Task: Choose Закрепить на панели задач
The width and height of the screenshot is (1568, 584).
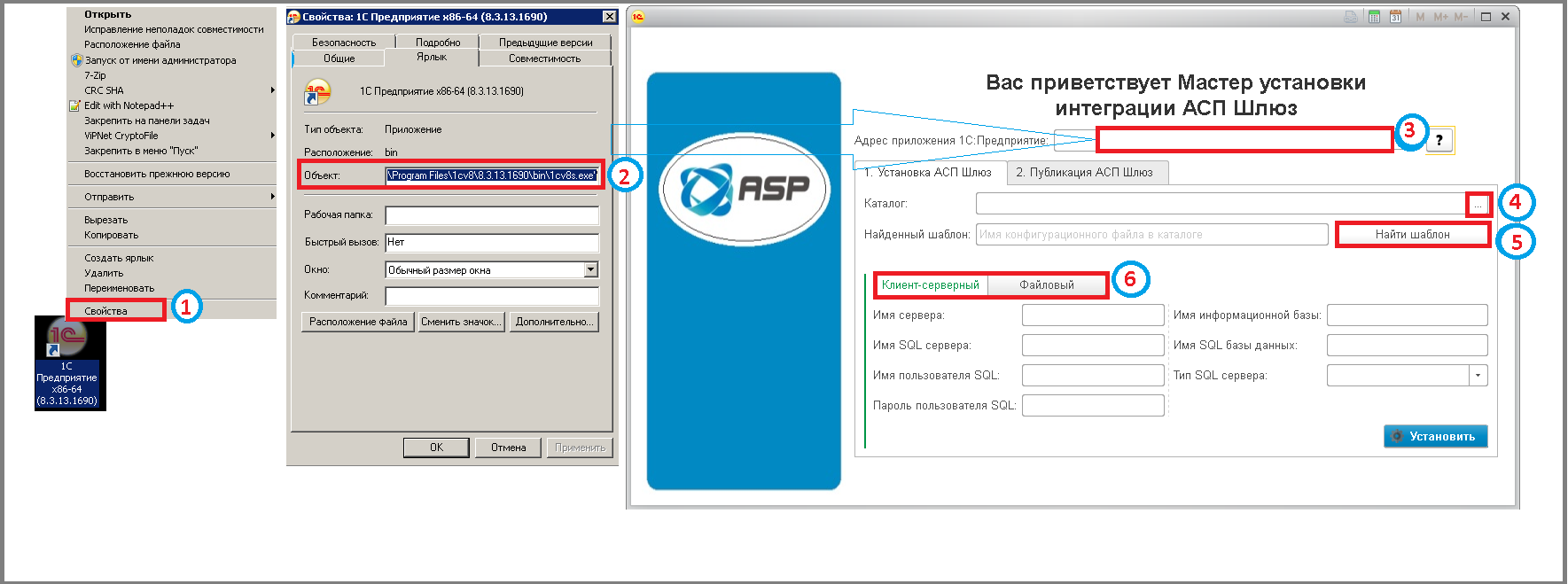Action: click(x=147, y=121)
